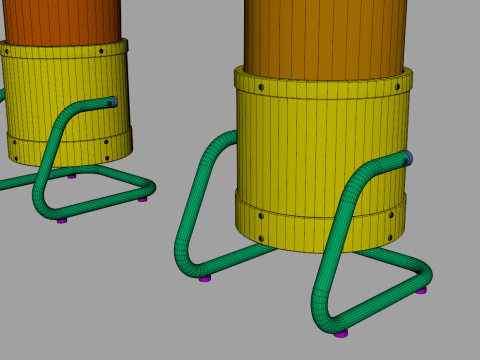Image resolution: width=480 pixels, height=360 pixels.
Task: Click top-right bolt hole on right drum rim
Action: pos(397,87)
